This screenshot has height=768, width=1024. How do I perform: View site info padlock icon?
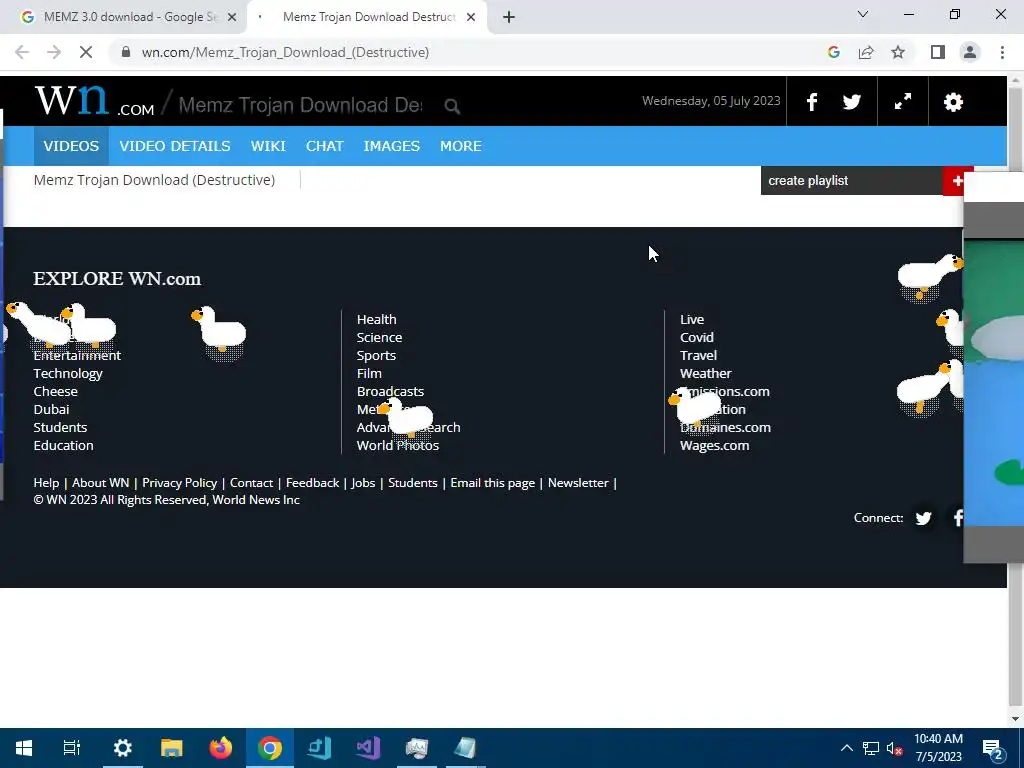pyautogui.click(x=126, y=52)
